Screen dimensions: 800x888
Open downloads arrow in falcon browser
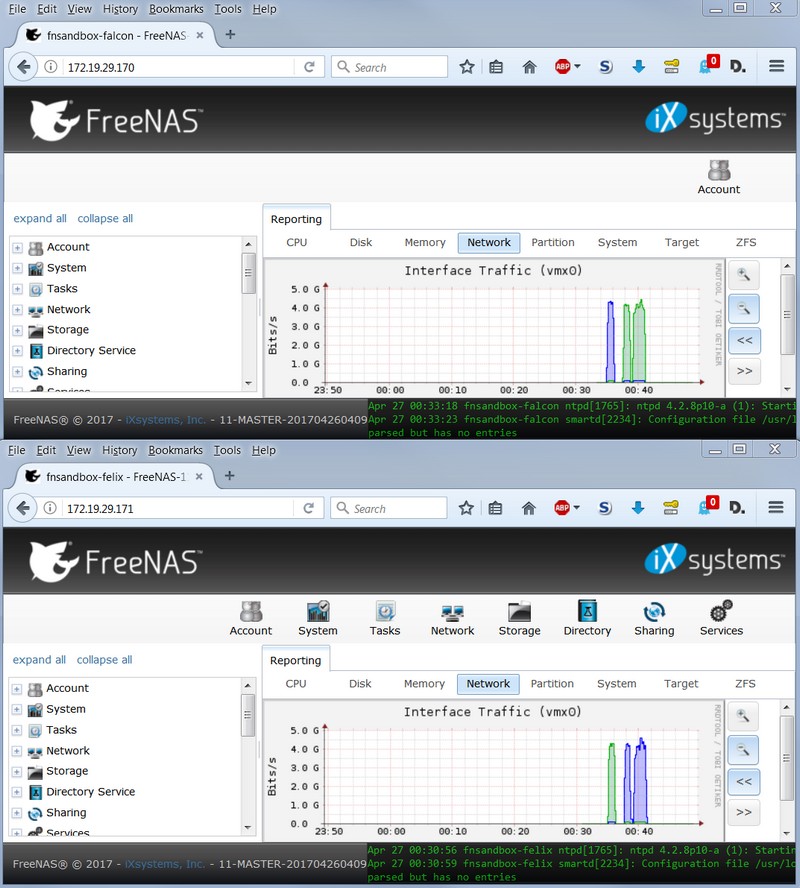pos(639,67)
